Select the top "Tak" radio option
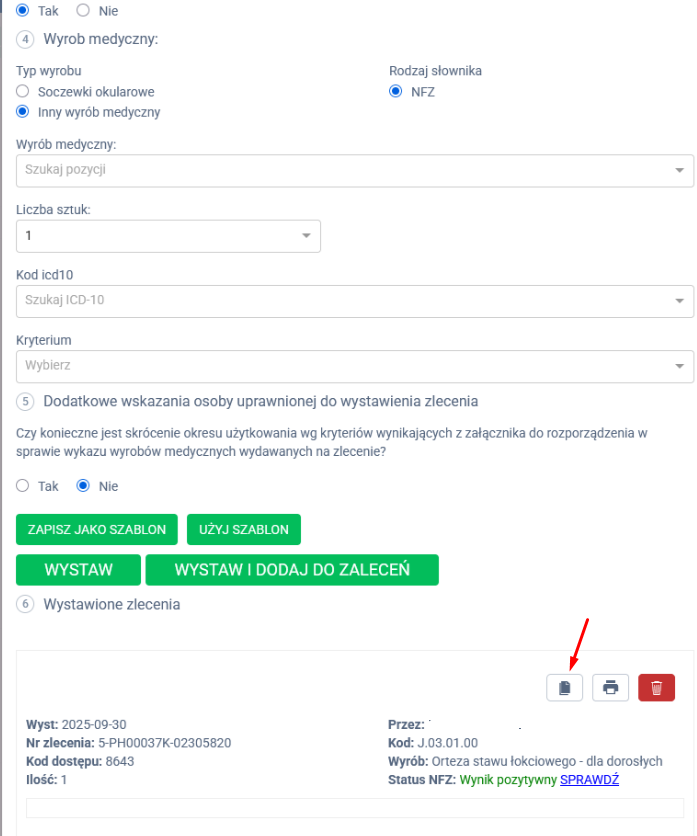 (x=23, y=9)
